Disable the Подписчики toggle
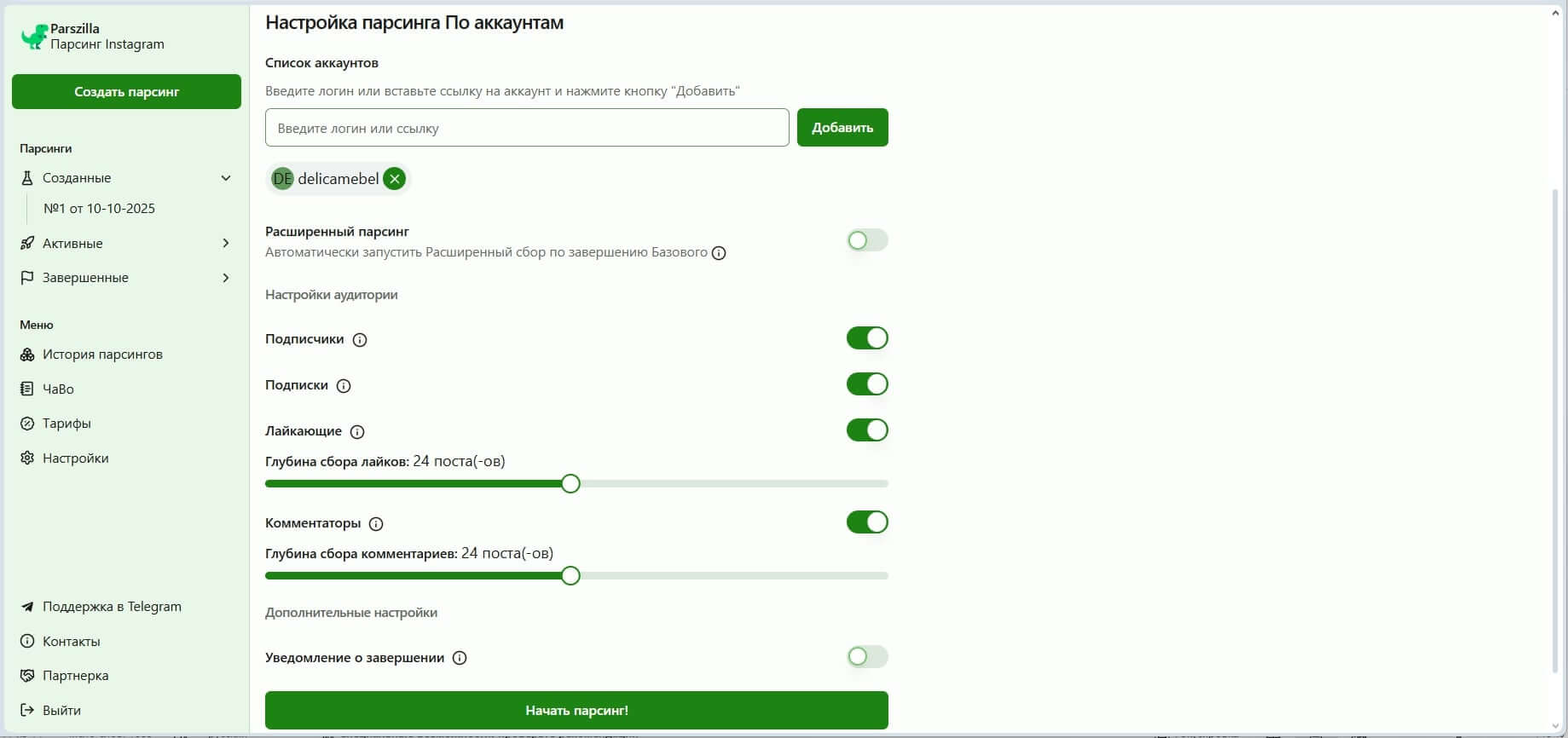 pyautogui.click(x=867, y=338)
